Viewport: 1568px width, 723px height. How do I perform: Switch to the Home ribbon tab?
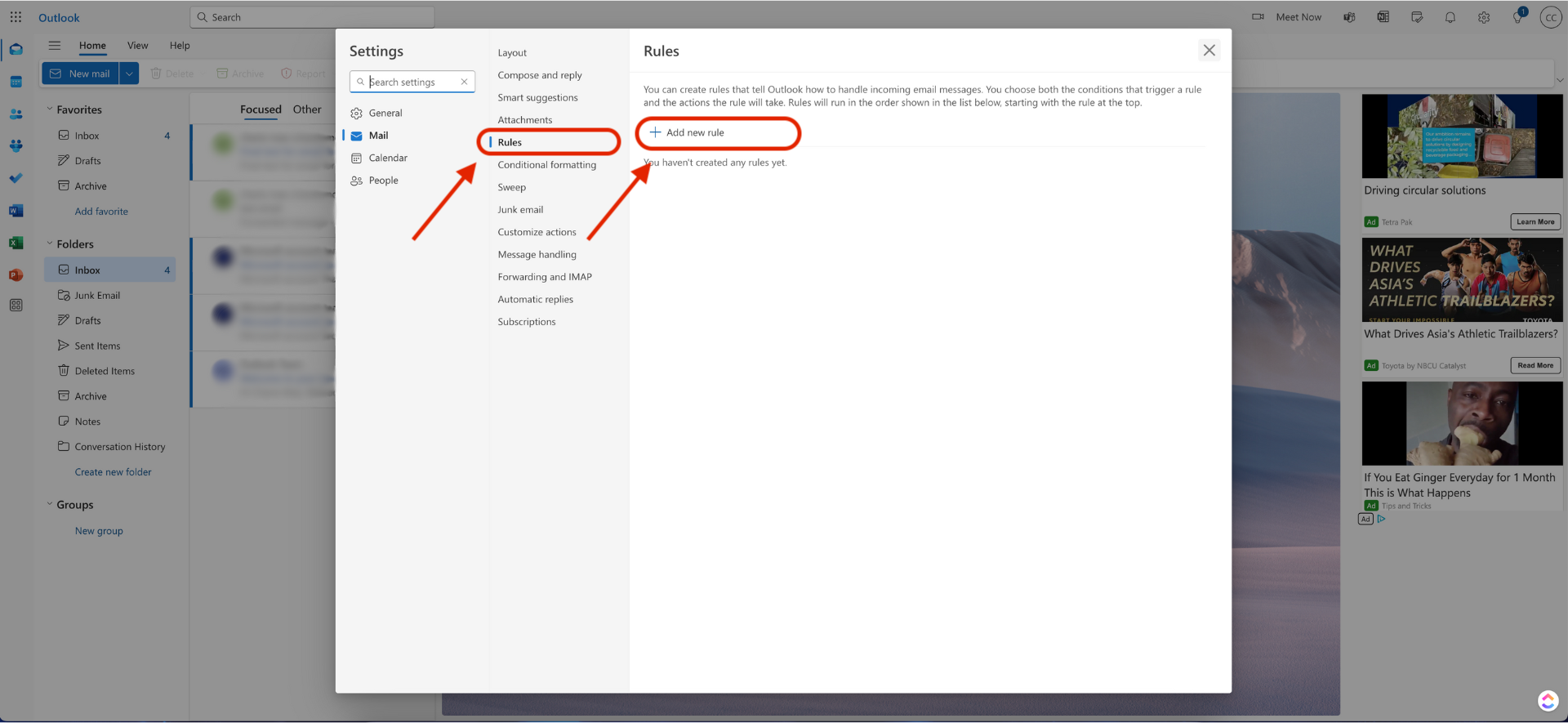click(92, 46)
